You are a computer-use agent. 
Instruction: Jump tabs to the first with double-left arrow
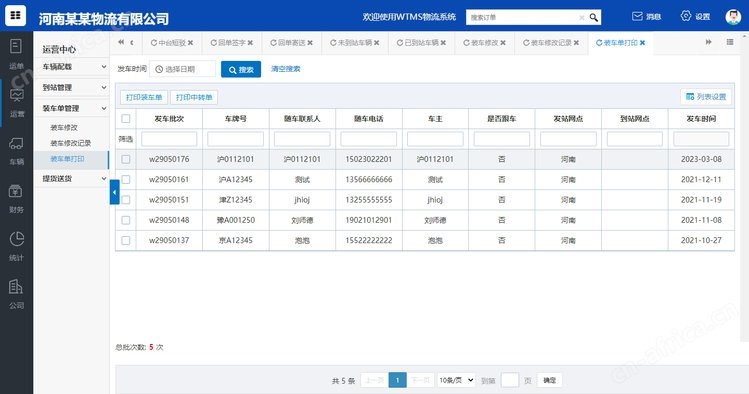point(121,42)
